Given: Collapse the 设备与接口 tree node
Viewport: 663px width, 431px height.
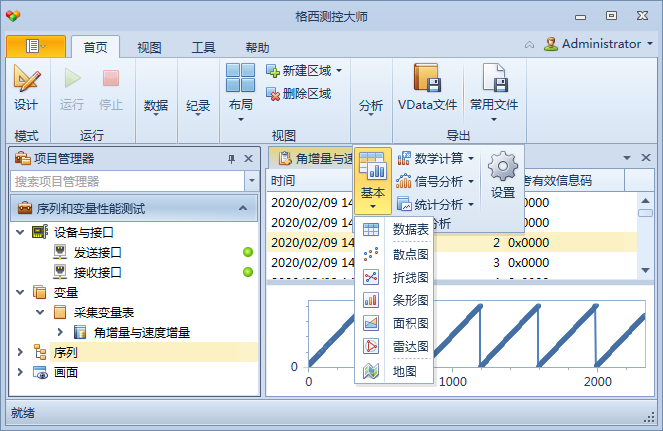Looking at the screenshot, I should point(20,232).
